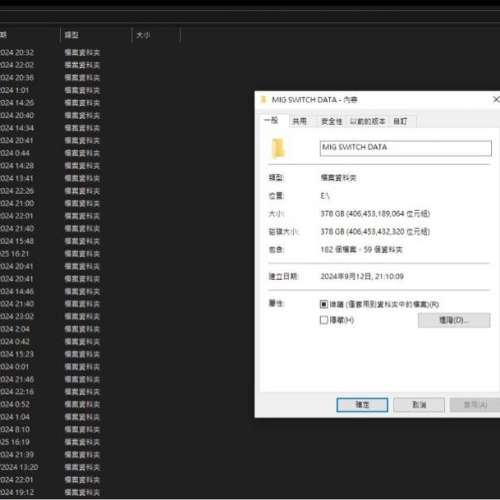Select the row dated 14:26
The width and height of the screenshot is (500, 500).
(x=50, y=103)
